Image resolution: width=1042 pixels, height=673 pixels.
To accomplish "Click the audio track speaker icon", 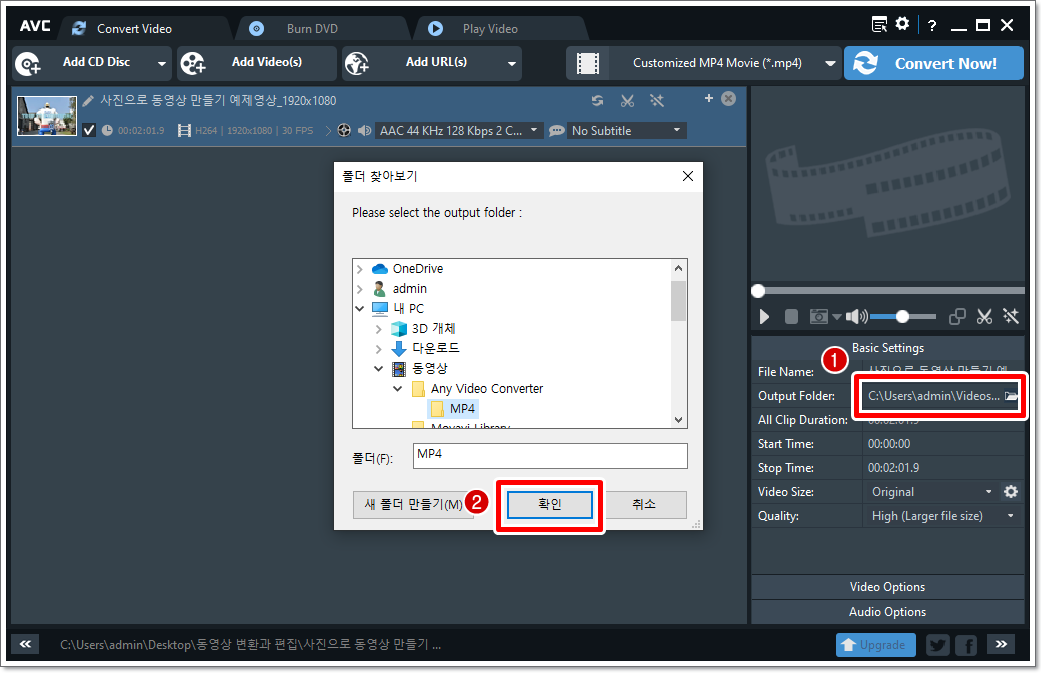I will (x=364, y=130).
